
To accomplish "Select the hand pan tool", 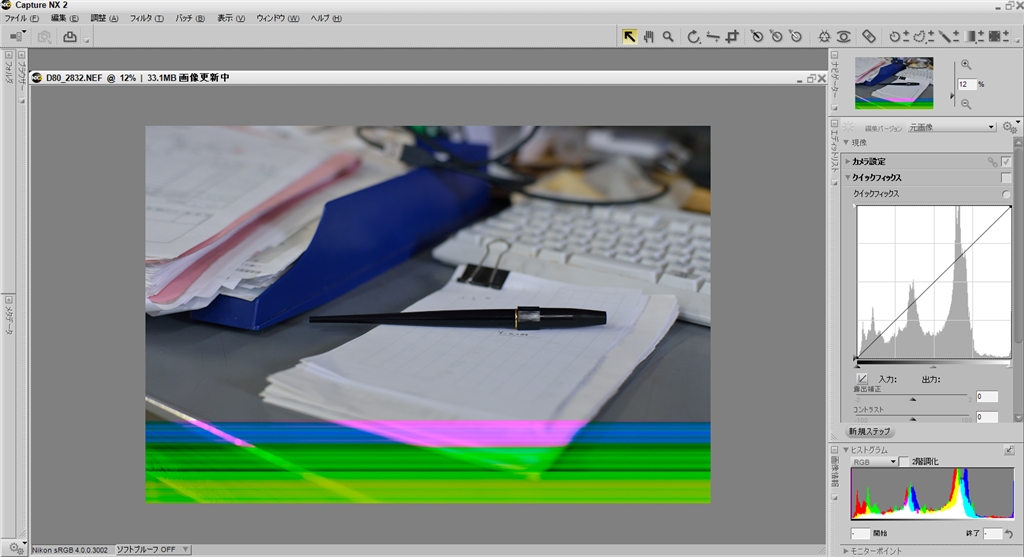I will (648, 37).
